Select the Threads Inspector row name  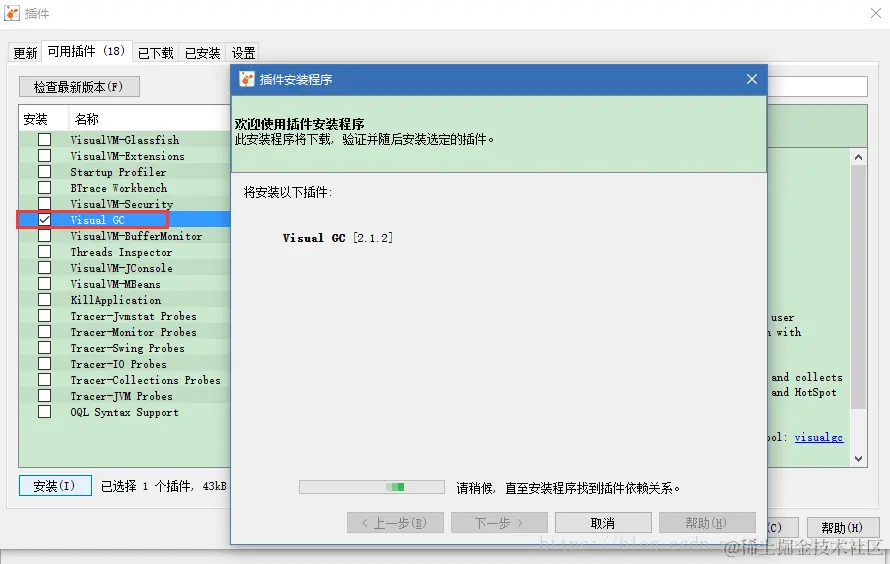point(121,252)
